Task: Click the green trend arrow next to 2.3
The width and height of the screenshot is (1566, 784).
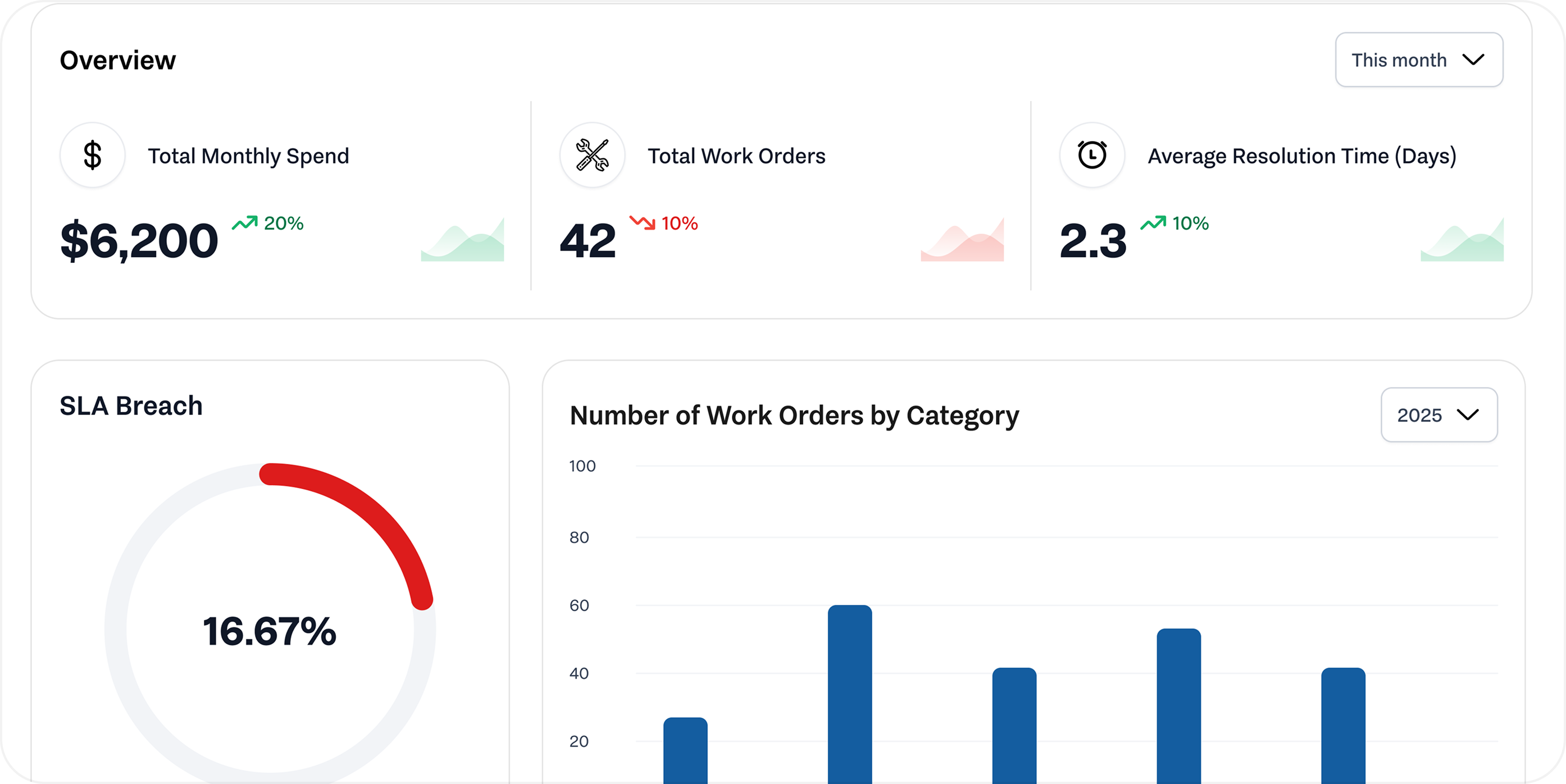Action: click(x=1153, y=222)
